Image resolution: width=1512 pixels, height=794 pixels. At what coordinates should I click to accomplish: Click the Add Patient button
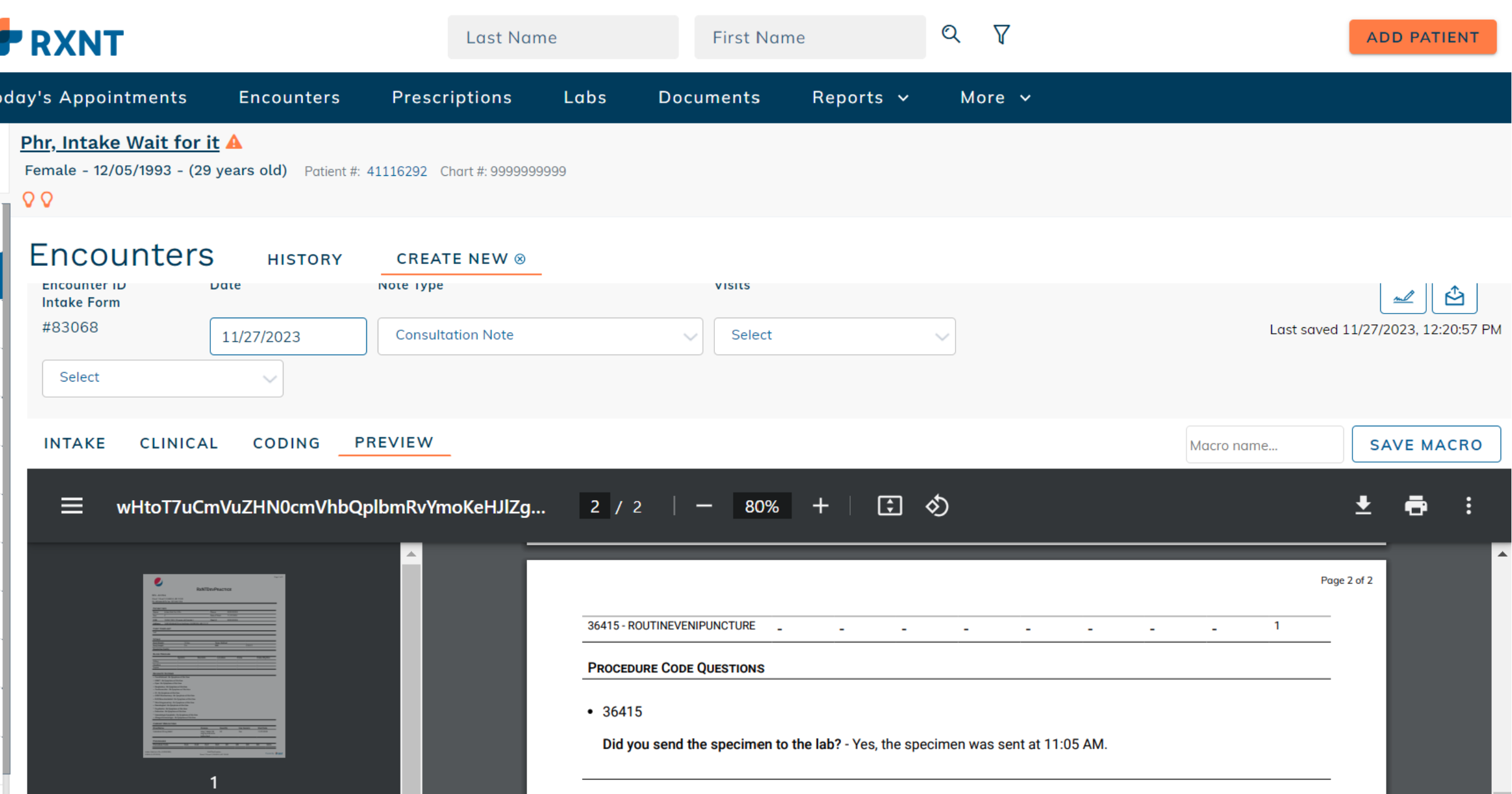click(1422, 37)
